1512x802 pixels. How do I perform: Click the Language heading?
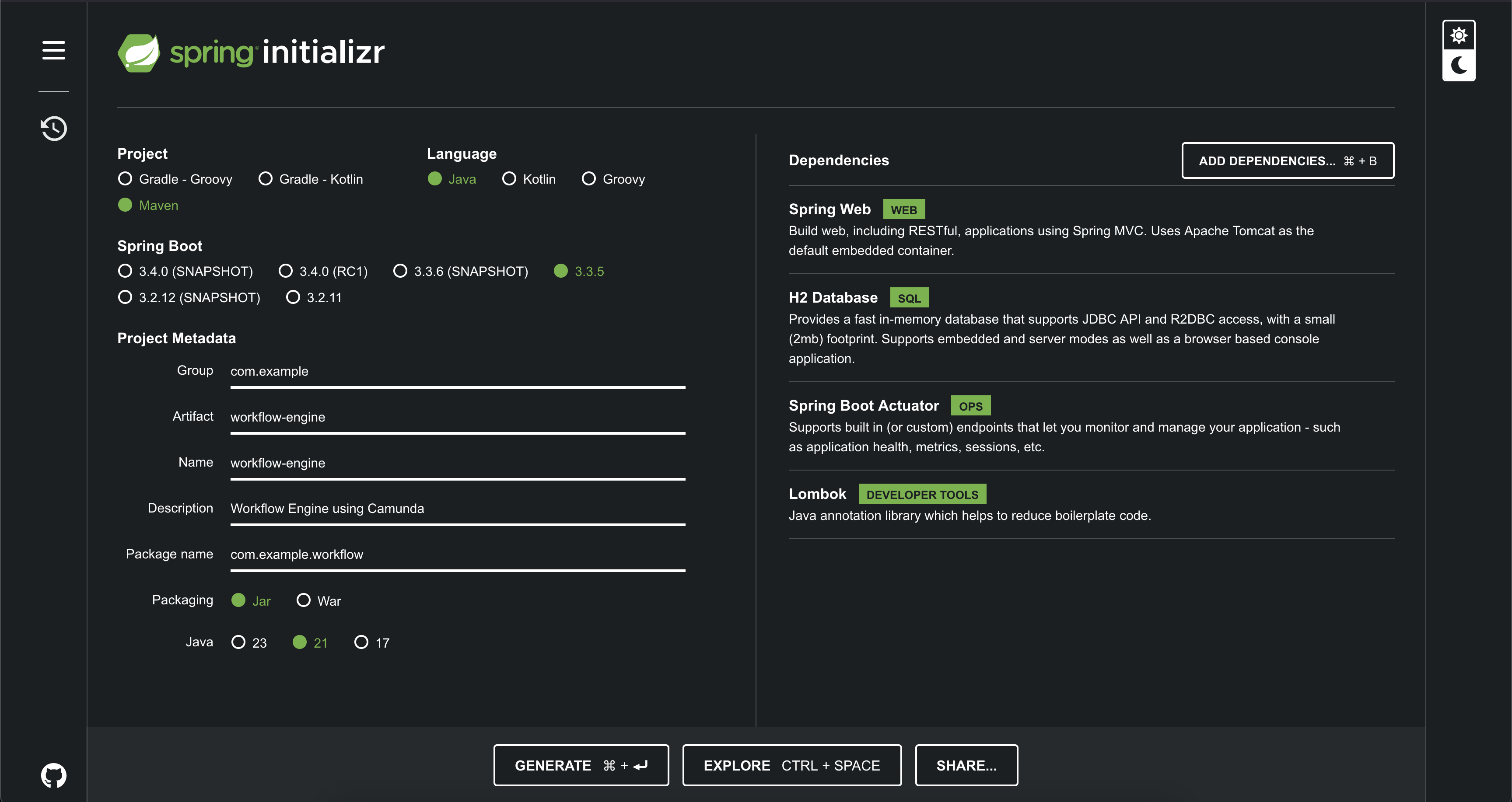click(x=462, y=154)
